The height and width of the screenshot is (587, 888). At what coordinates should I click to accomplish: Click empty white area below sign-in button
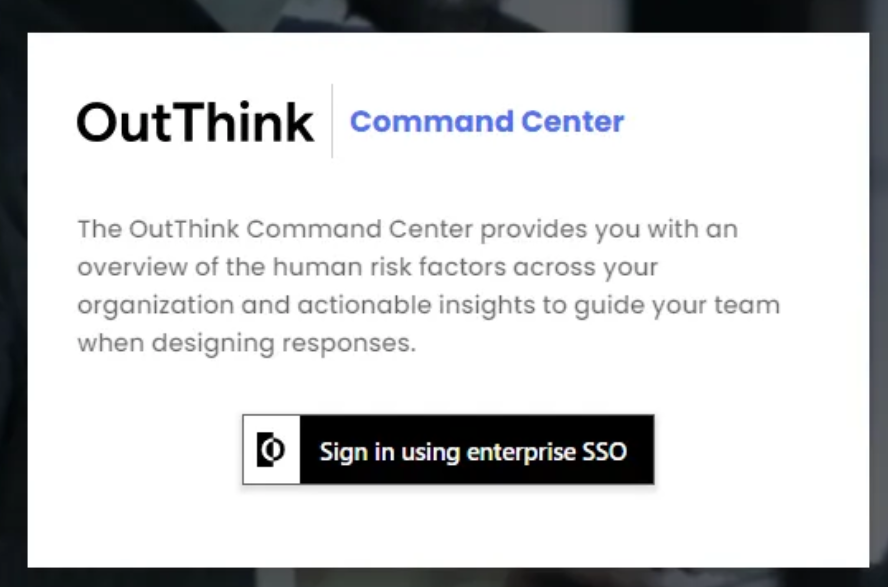coord(448,526)
